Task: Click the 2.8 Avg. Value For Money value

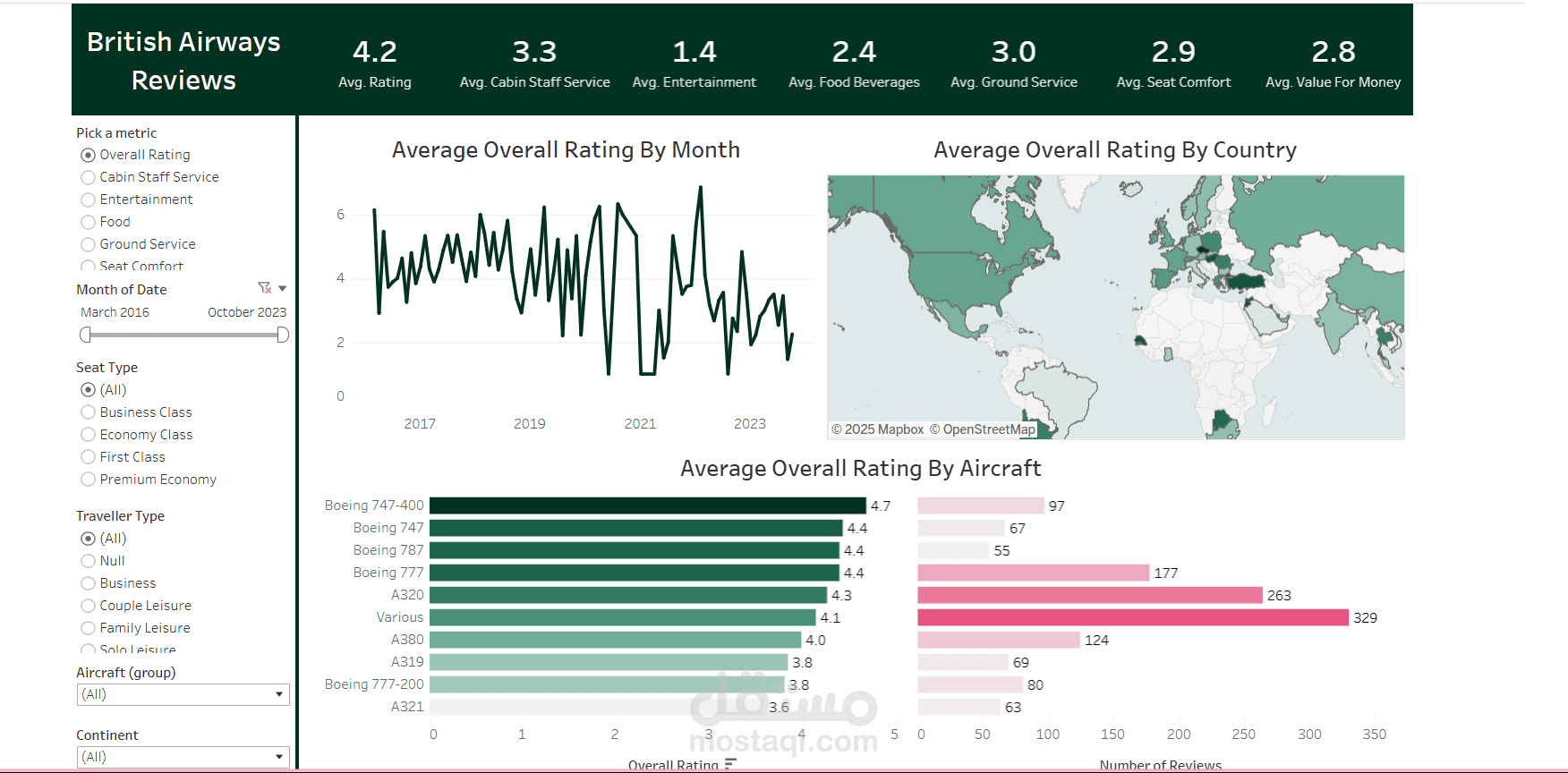Action: click(x=1334, y=52)
